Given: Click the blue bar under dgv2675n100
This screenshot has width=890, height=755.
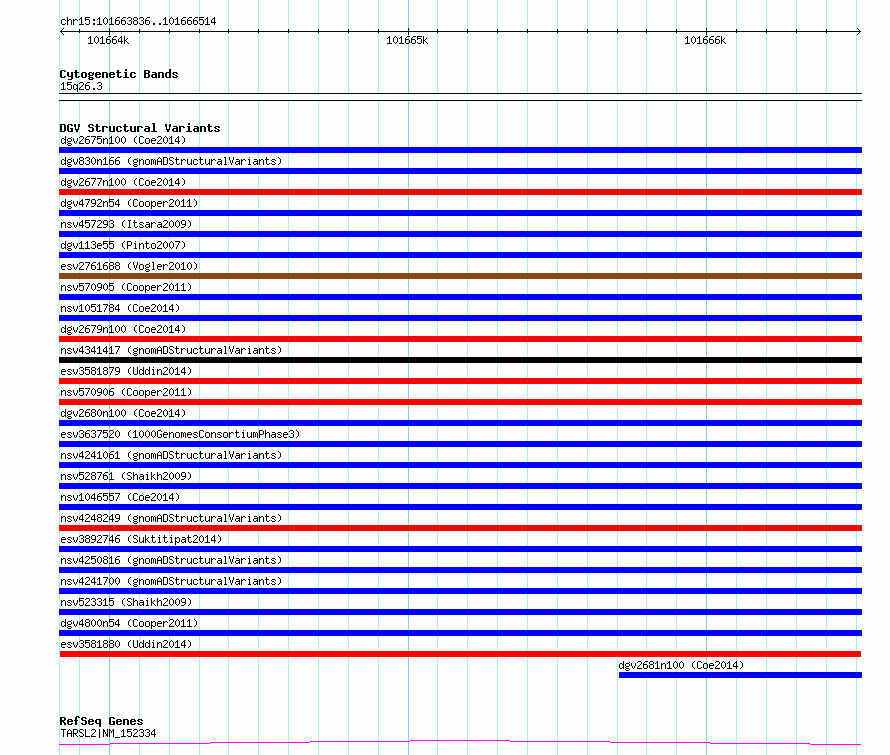Looking at the screenshot, I should coord(460,150).
